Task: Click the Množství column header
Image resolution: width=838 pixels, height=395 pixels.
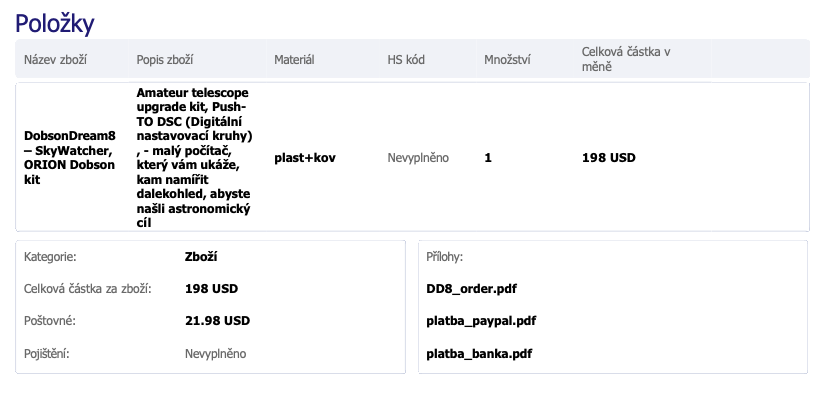Action: coord(507,59)
